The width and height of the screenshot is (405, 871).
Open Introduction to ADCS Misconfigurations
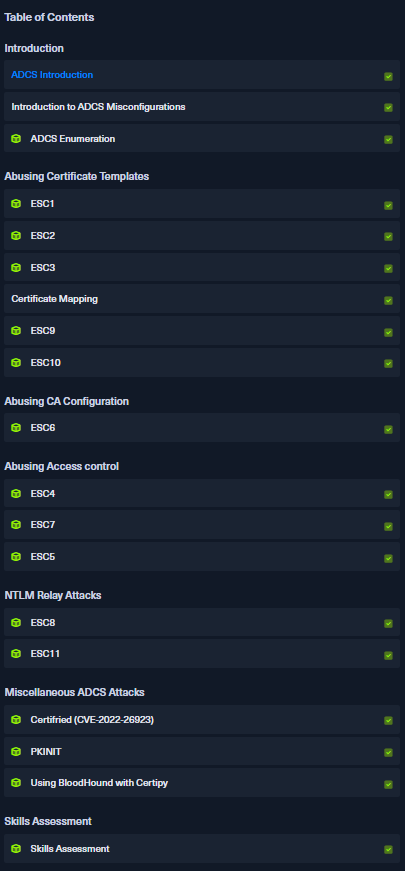[98, 107]
